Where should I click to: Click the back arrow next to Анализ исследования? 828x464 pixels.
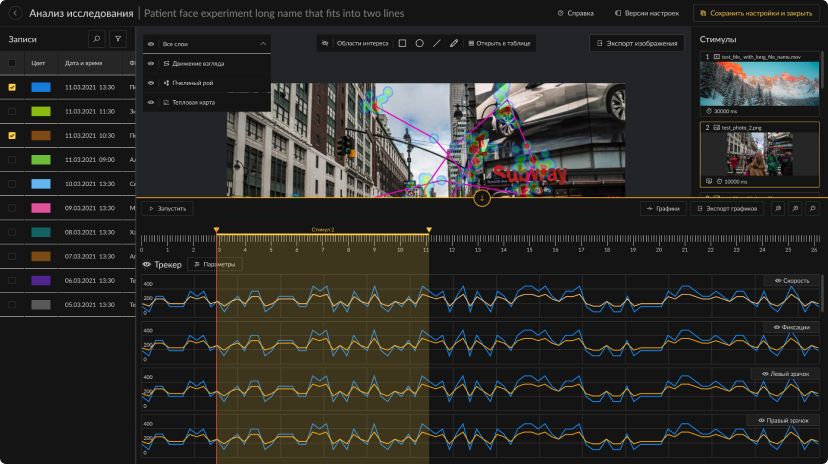(15, 14)
